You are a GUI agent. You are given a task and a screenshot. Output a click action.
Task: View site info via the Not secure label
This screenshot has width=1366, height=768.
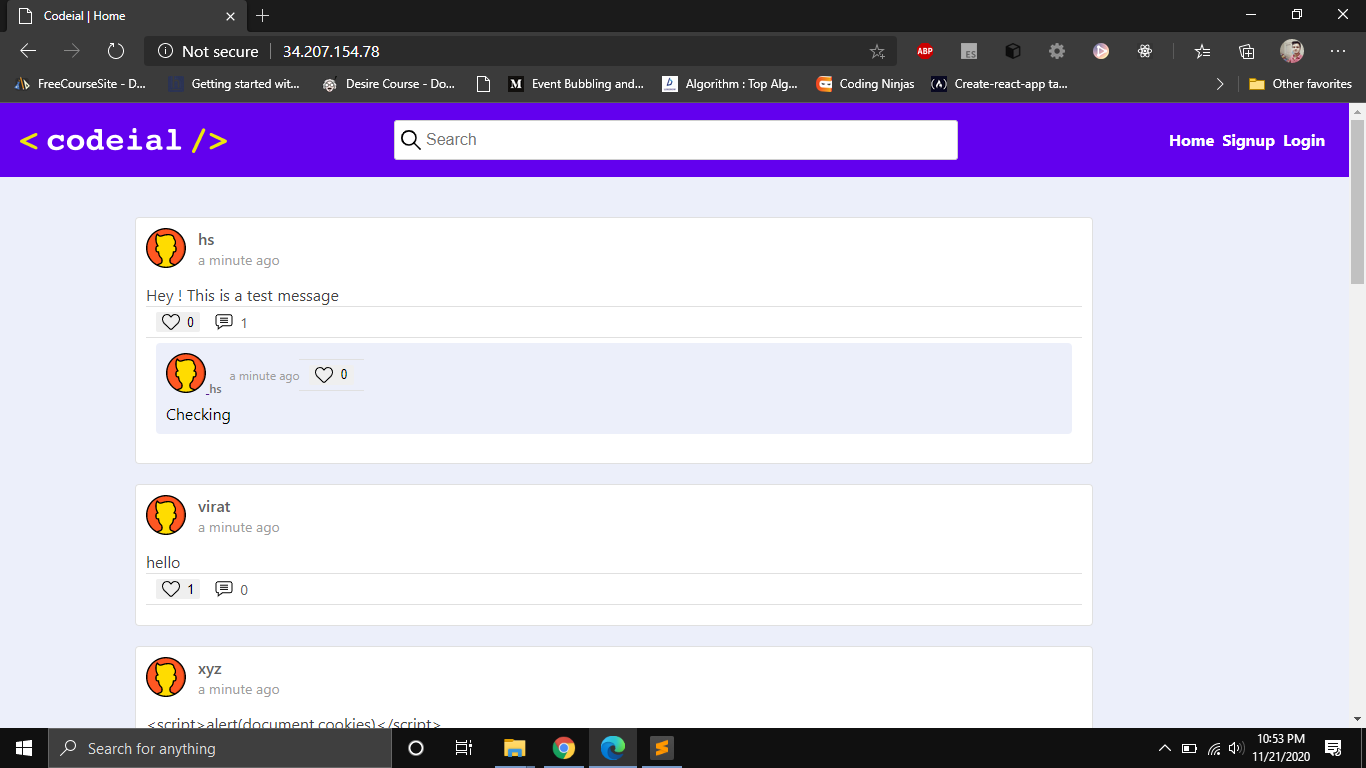click(x=209, y=51)
